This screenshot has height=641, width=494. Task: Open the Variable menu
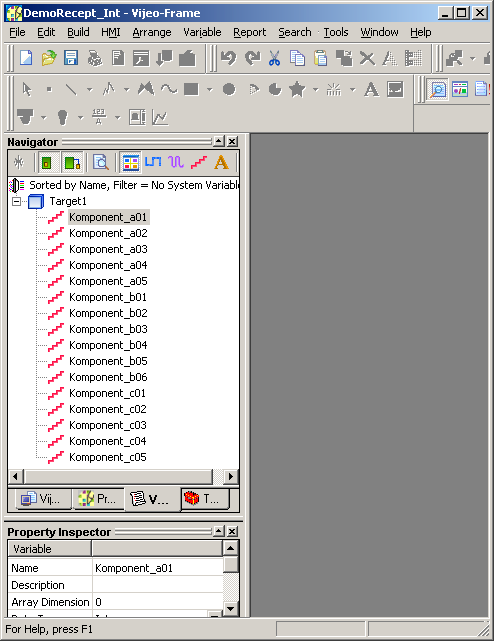click(x=202, y=32)
